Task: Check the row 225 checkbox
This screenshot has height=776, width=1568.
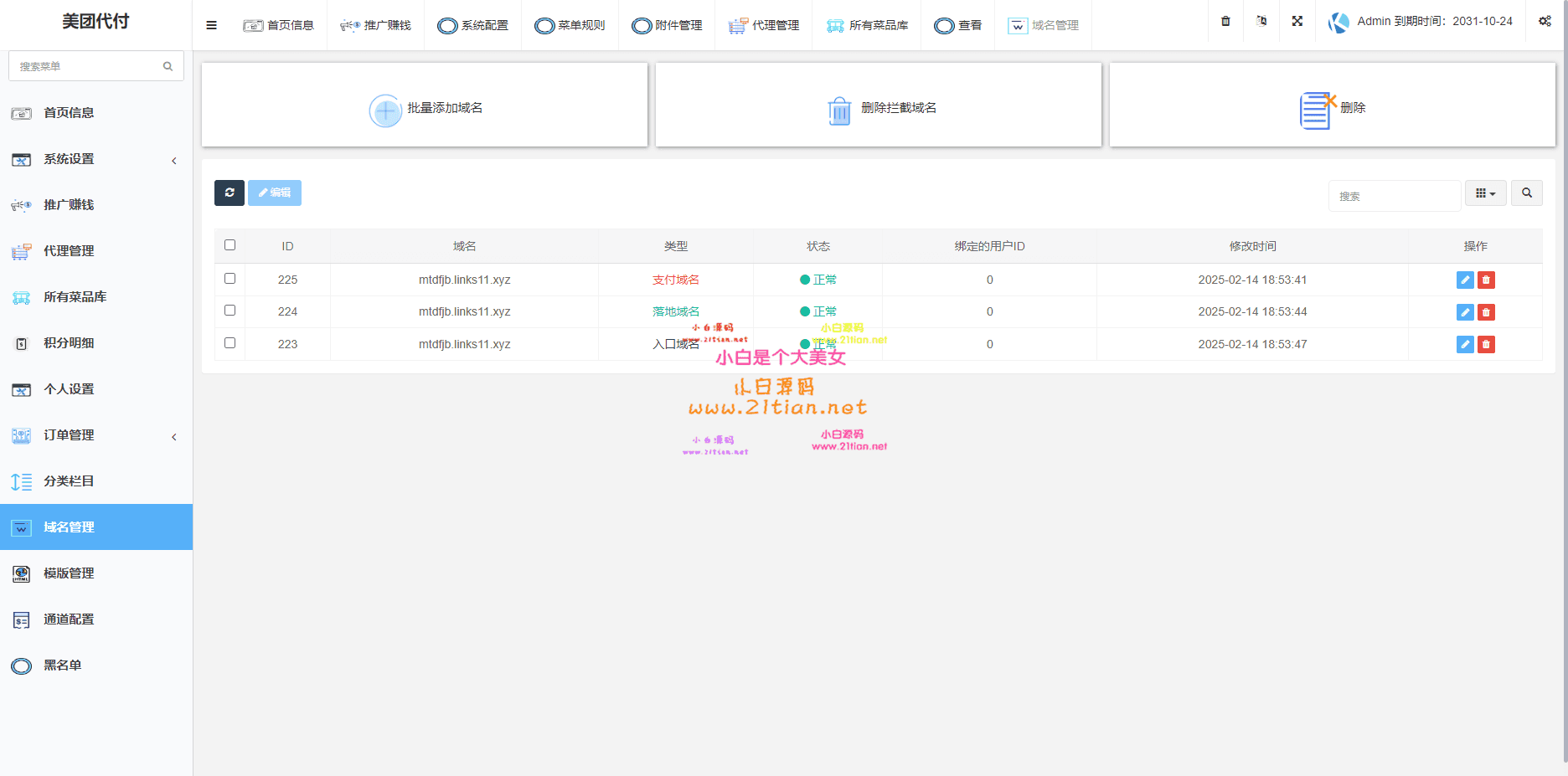Action: click(230, 278)
